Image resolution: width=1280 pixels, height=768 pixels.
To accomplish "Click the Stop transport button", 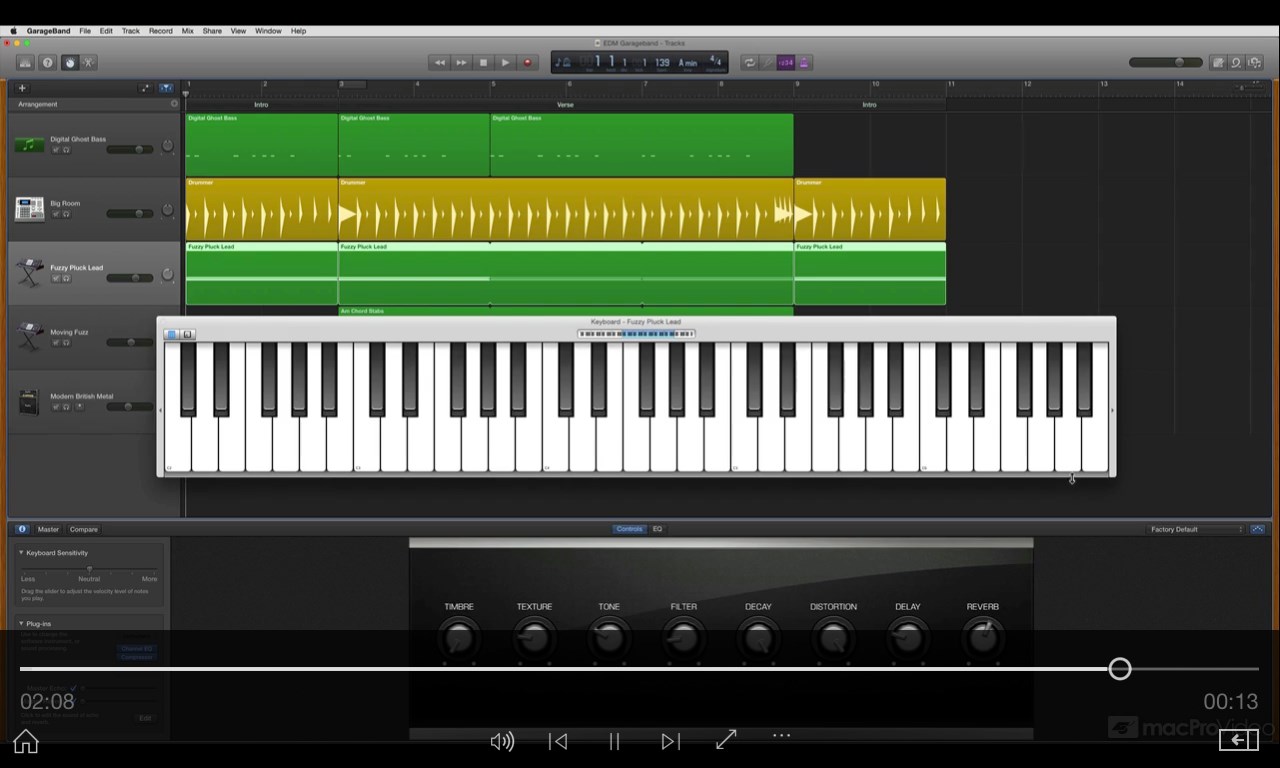I will [483, 63].
